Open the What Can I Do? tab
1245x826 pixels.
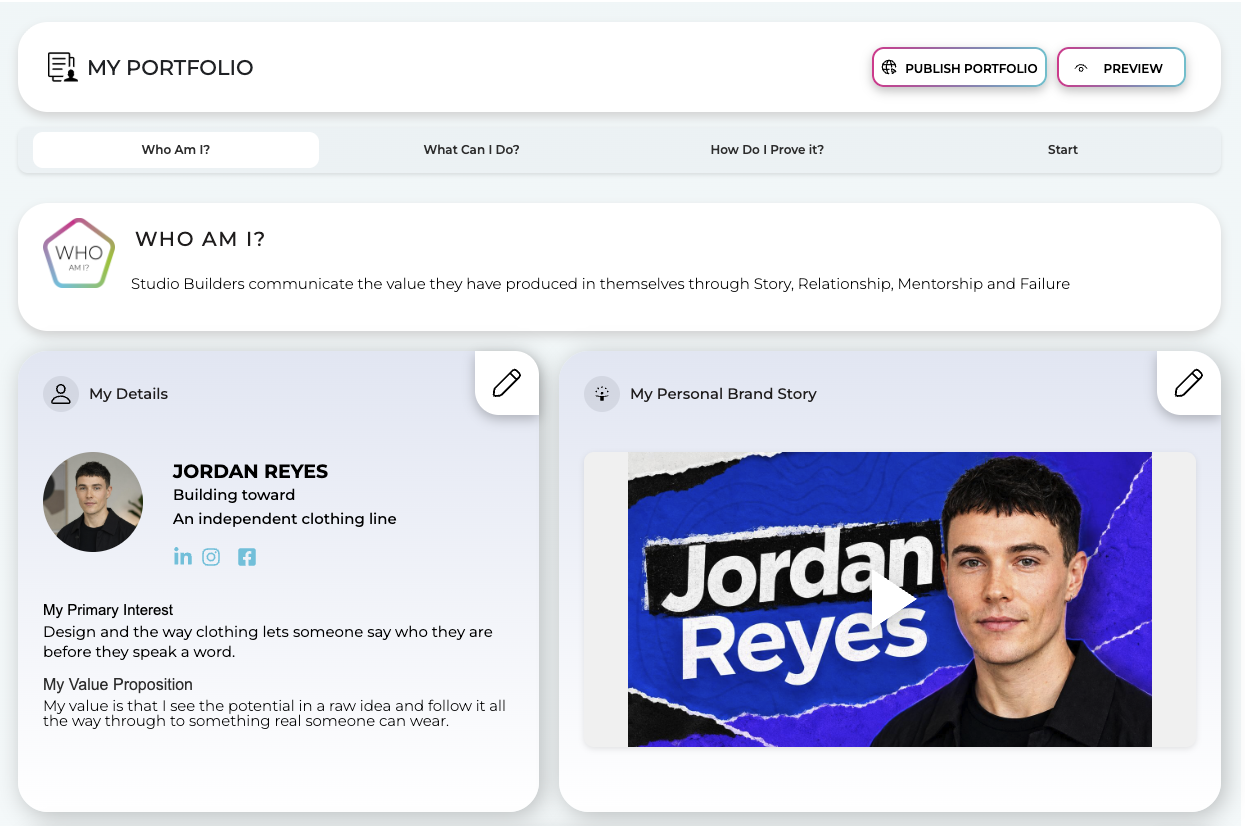tap(471, 150)
